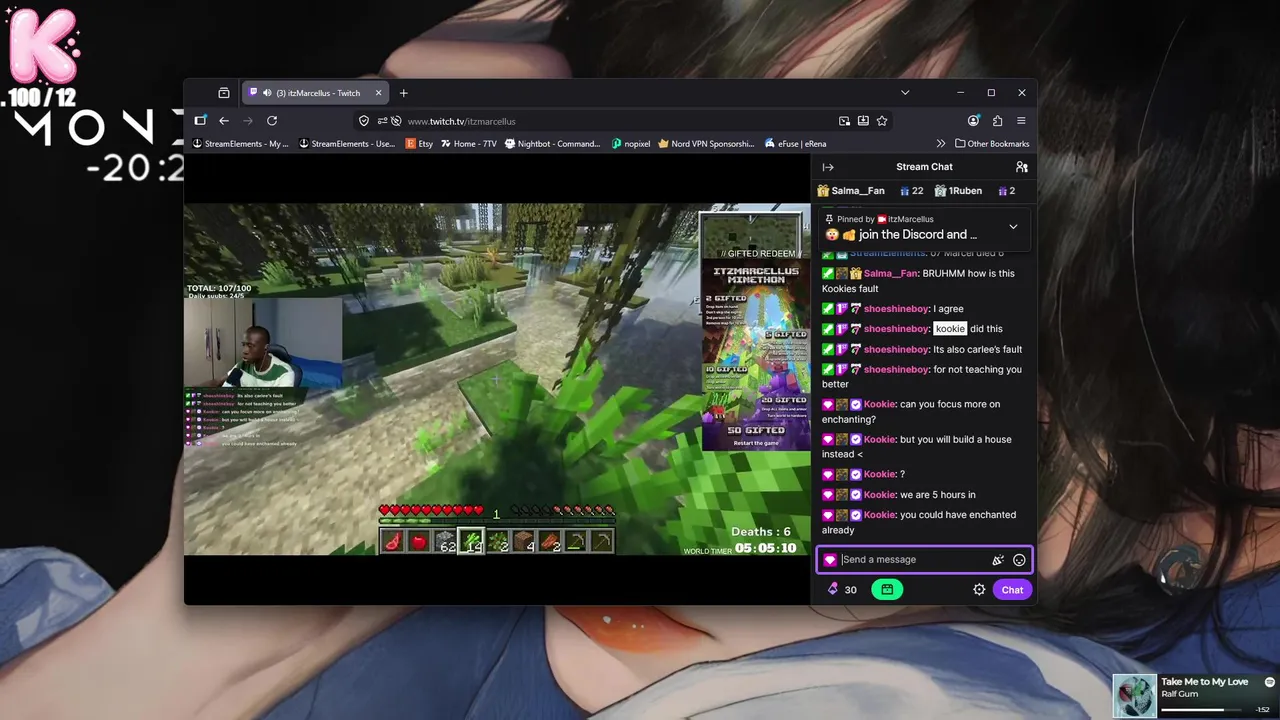Open the Firefox account icon
This screenshot has width=1280, height=720.
[x=974, y=121]
